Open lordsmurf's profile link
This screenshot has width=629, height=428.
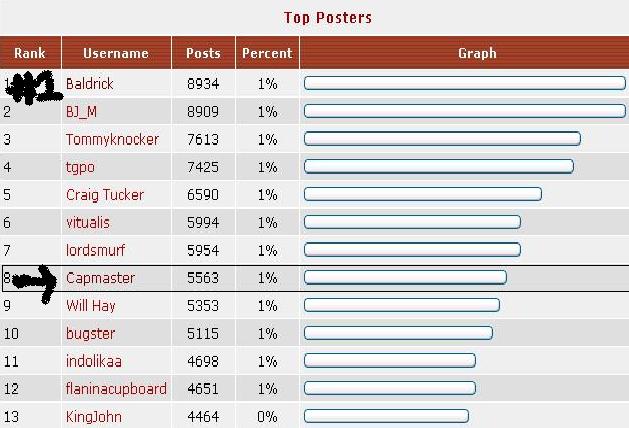coord(95,250)
